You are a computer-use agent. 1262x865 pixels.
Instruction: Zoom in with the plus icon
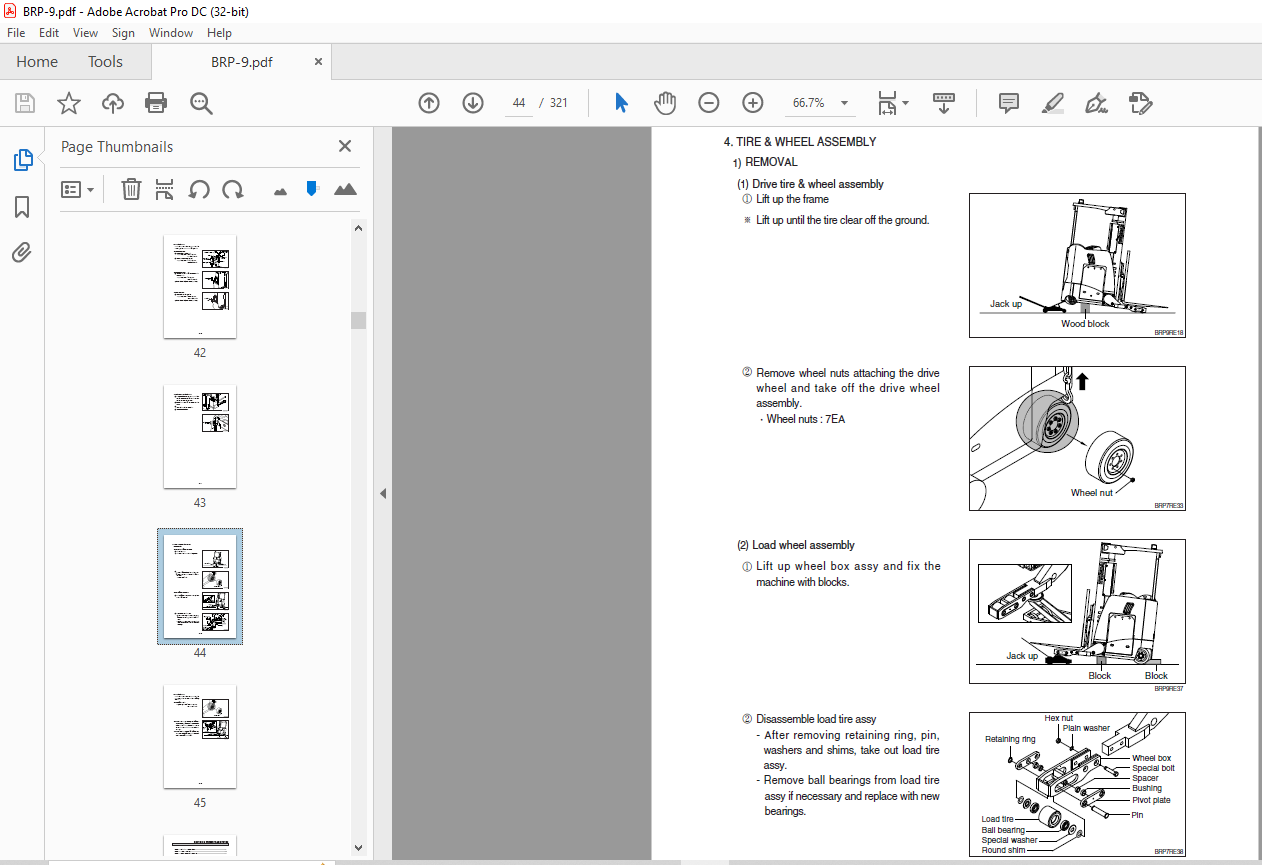coord(753,103)
